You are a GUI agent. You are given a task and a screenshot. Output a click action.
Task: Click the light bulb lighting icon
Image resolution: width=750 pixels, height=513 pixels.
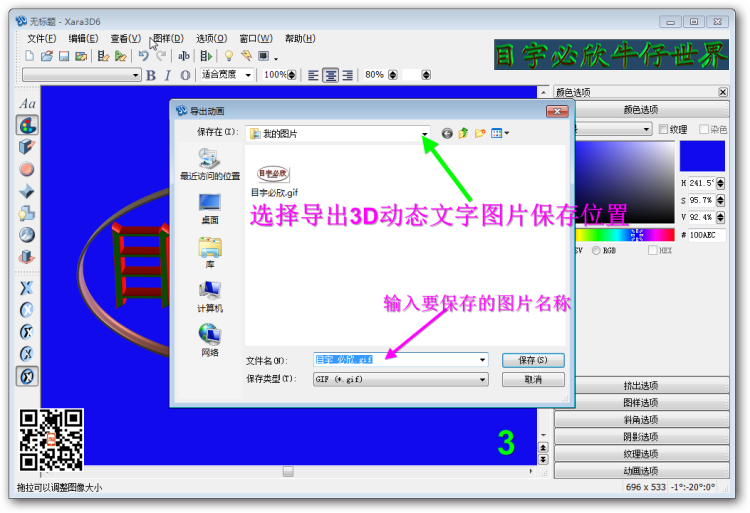(229, 56)
